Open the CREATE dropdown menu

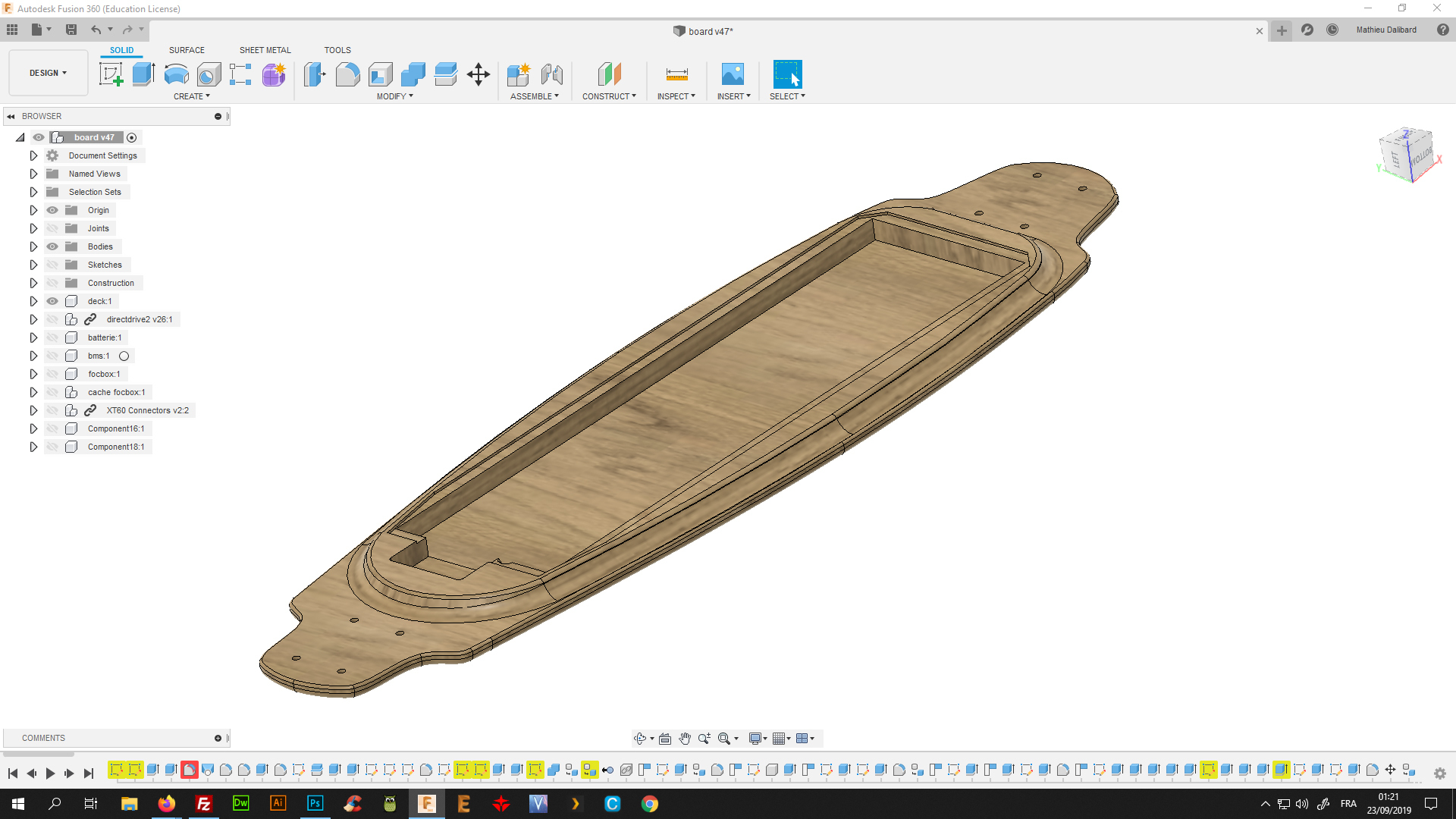pos(192,96)
